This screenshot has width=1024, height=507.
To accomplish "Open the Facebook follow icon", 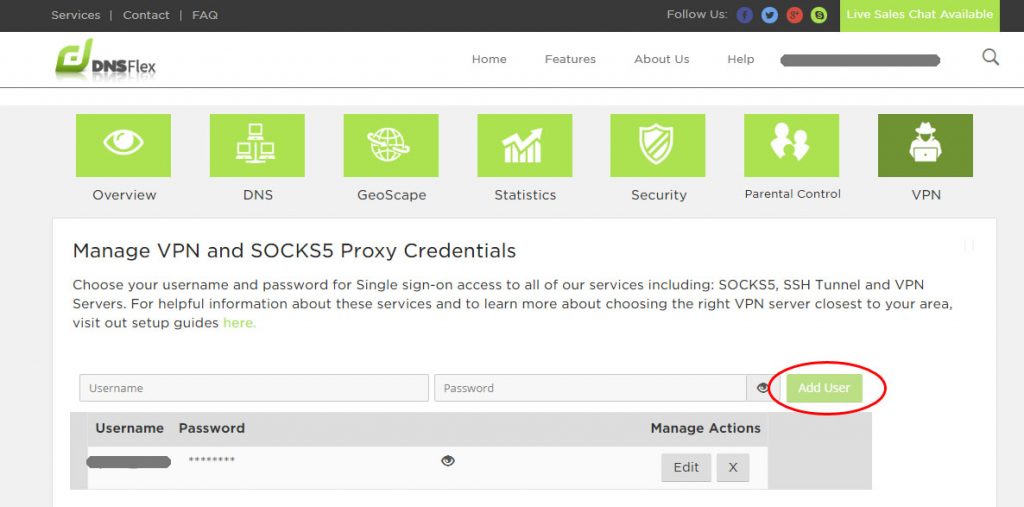I will click(744, 15).
